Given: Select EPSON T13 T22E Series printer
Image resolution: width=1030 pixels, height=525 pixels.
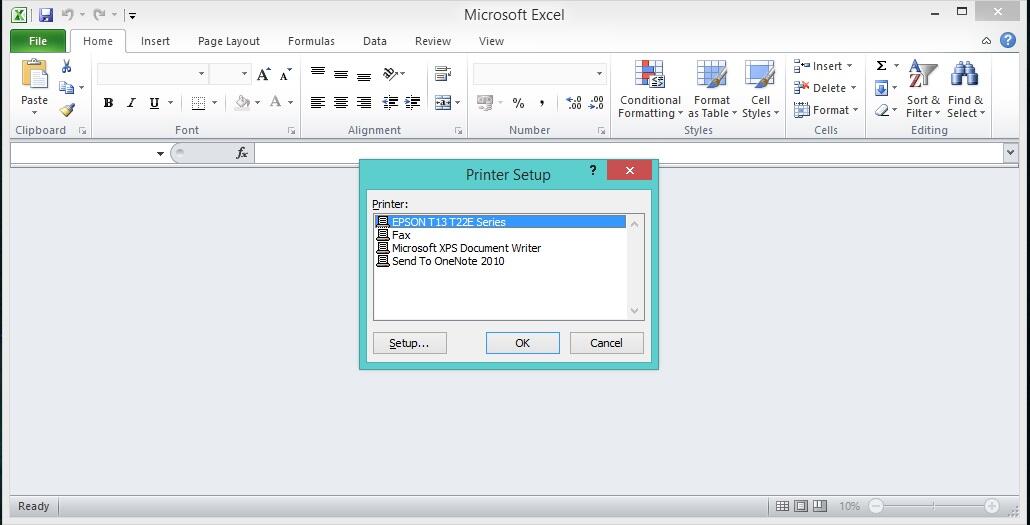Looking at the screenshot, I should (x=500, y=222).
